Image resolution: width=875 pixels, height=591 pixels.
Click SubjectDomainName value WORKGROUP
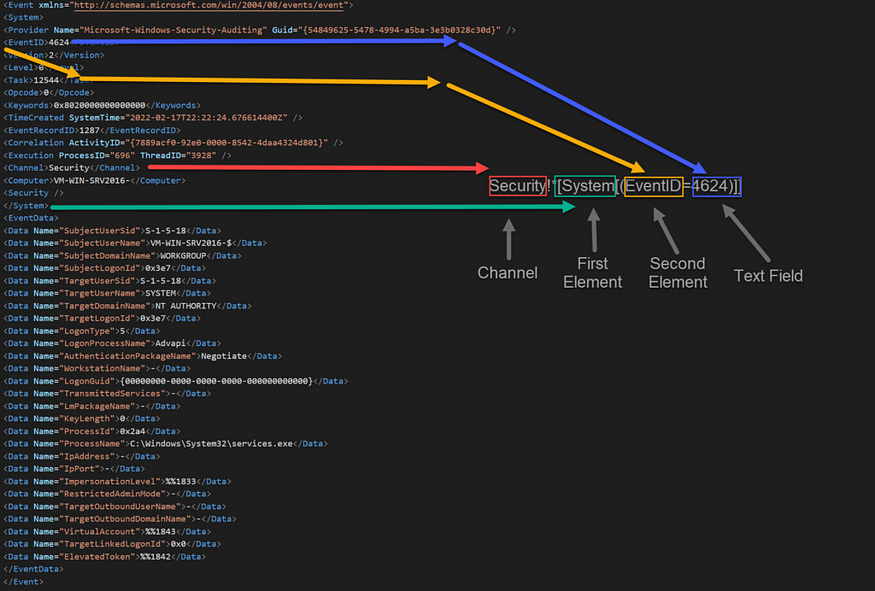(183, 256)
